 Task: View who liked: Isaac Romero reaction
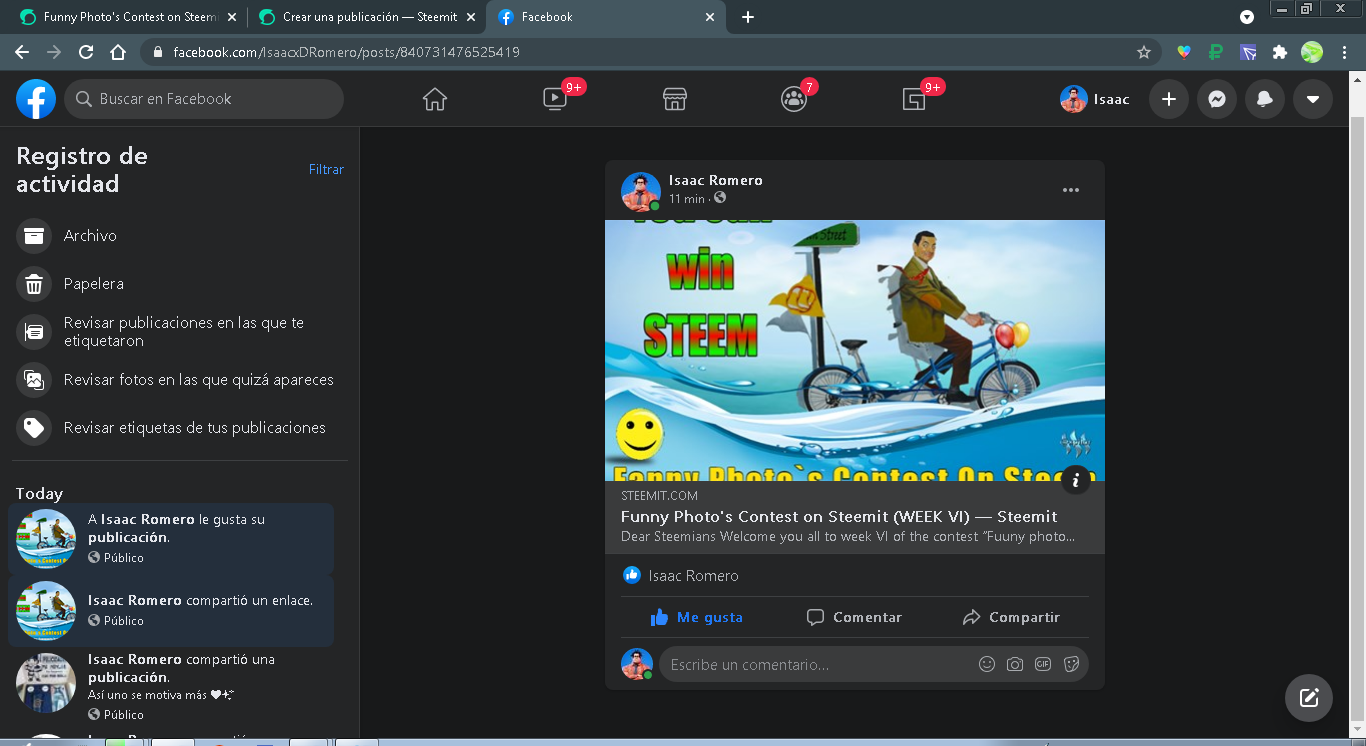click(x=681, y=576)
